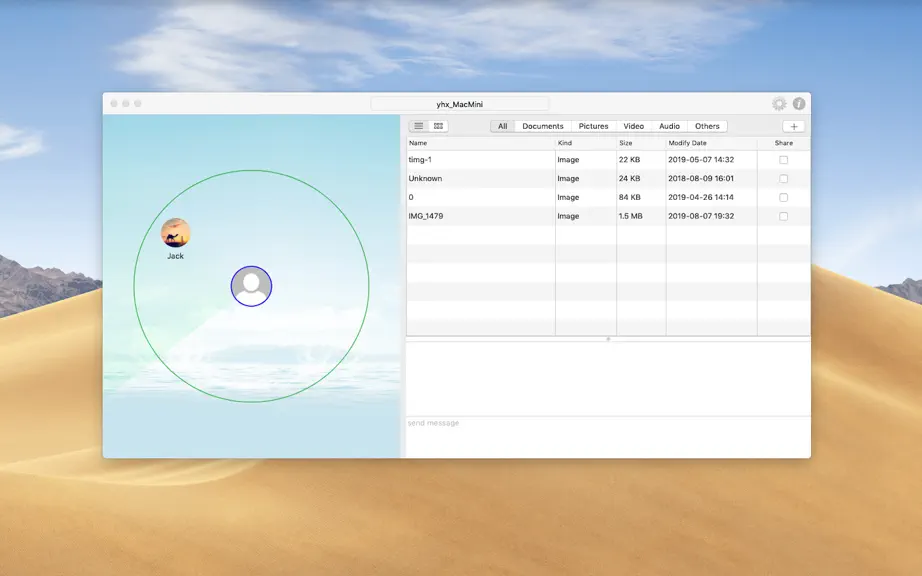Select the IMG_1479 file row
Viewport: 922px width, 576px height.
[608, 216]
